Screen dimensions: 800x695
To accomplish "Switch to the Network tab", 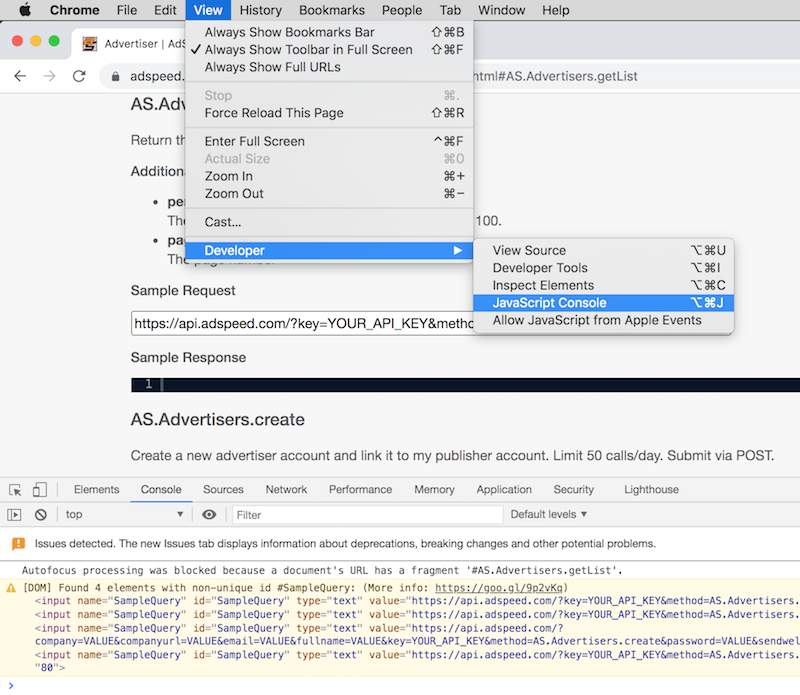I will [x=286, y=490].
